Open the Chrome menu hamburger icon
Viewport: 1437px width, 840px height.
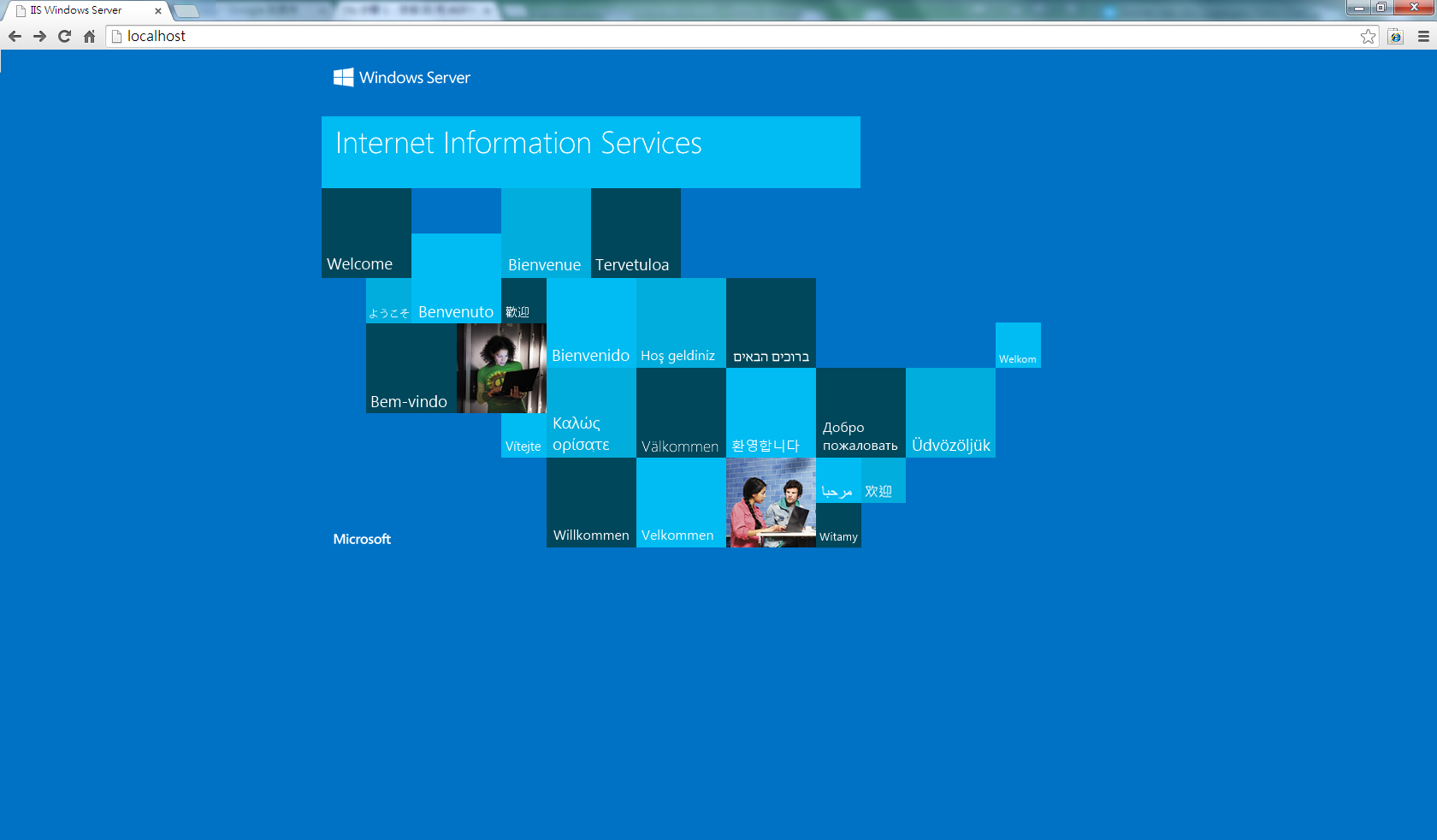click(1423, 36)
